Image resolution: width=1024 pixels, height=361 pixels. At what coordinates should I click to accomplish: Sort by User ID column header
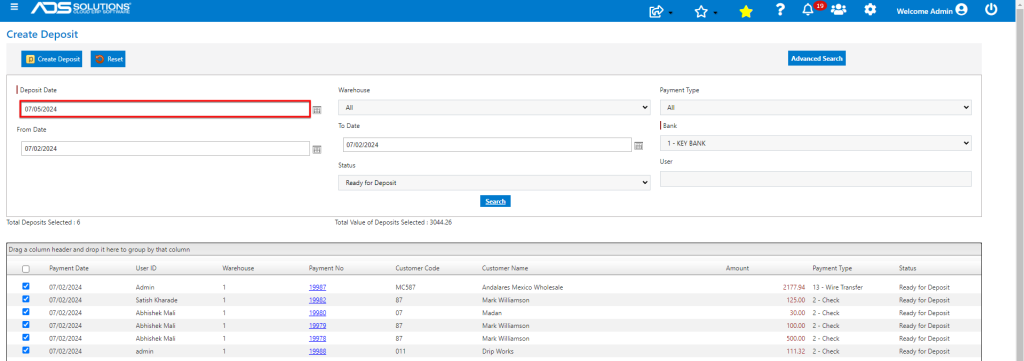[146, 268]
